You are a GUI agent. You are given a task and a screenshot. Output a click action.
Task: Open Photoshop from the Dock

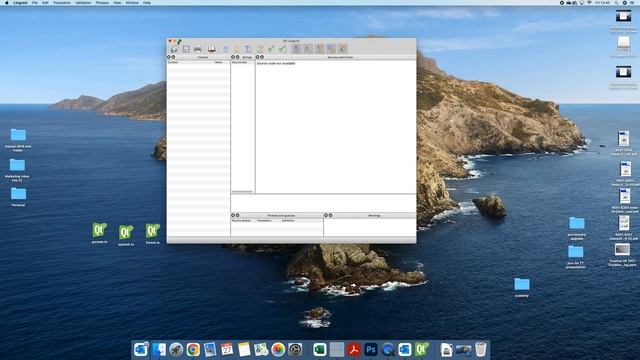[x=371, y=349]
